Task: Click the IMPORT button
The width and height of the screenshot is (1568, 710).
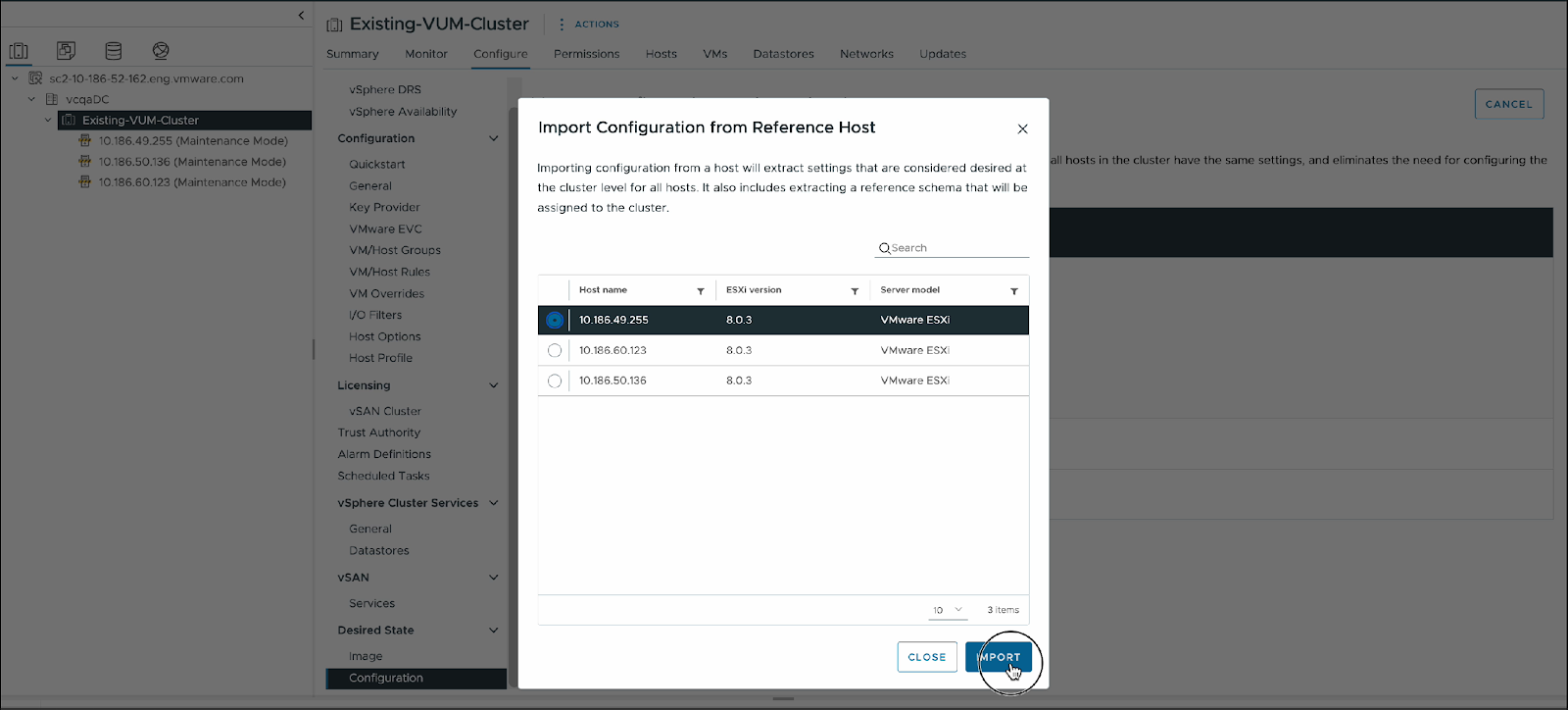Action: point(999,657)
